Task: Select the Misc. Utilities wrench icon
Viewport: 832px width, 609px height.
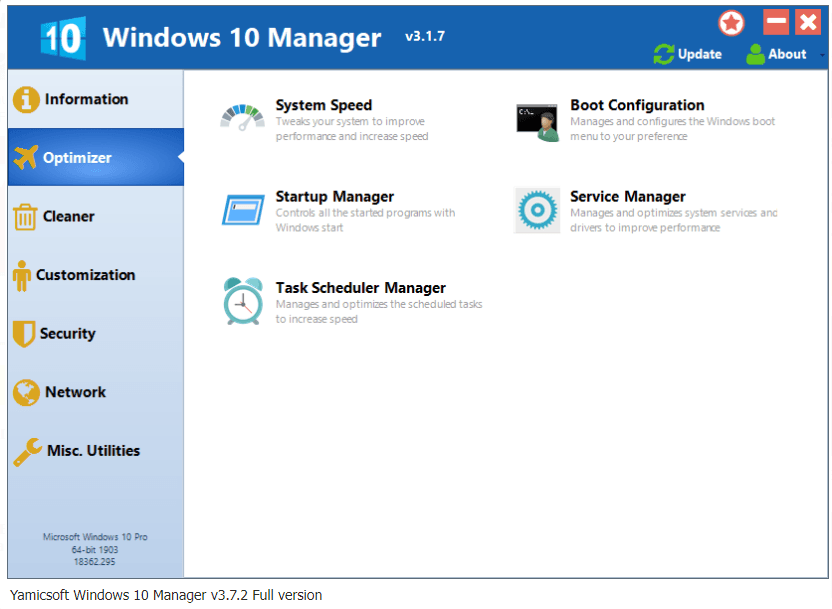Action: 26,451
